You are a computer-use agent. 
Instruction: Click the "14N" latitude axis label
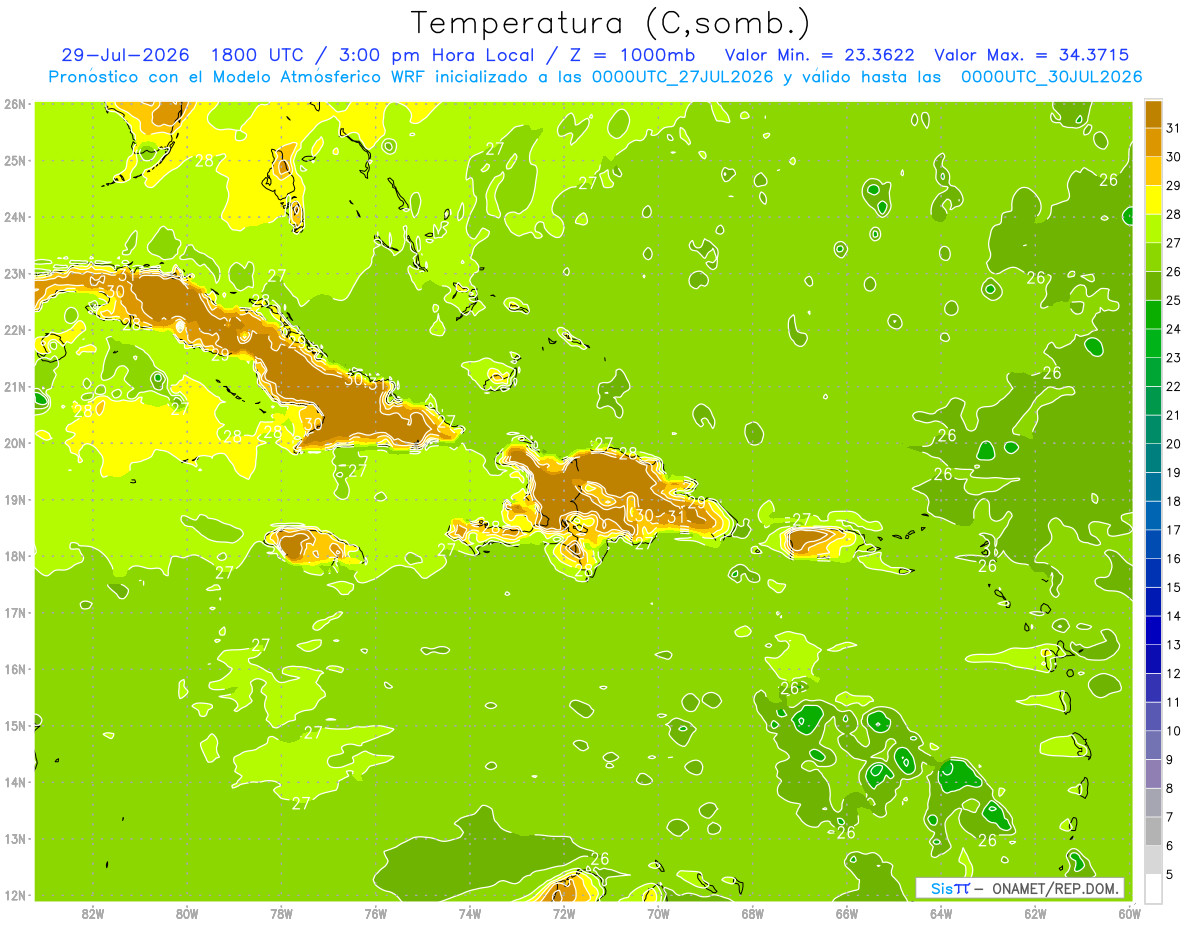pyautogui.click(x=14, y=782)
